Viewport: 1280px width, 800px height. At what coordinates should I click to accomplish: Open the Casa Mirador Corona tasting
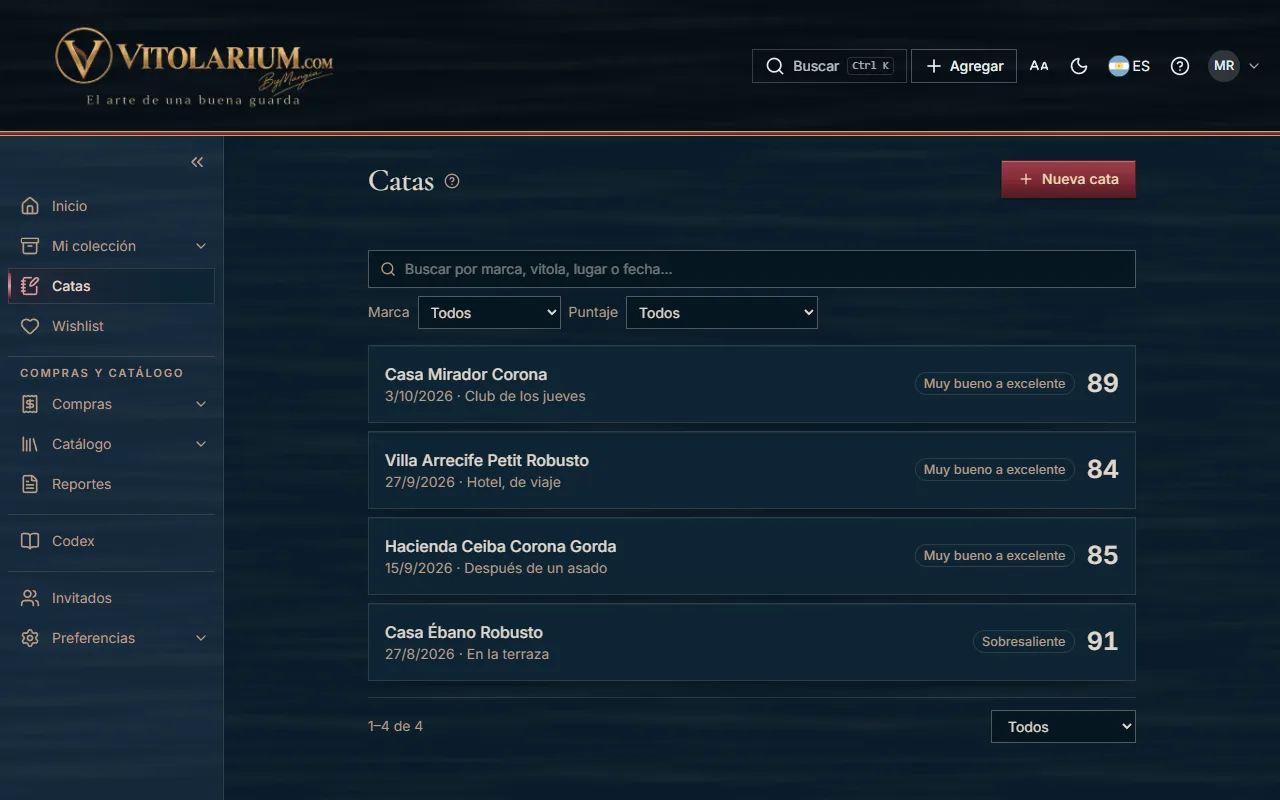click(x=752, y=384)
